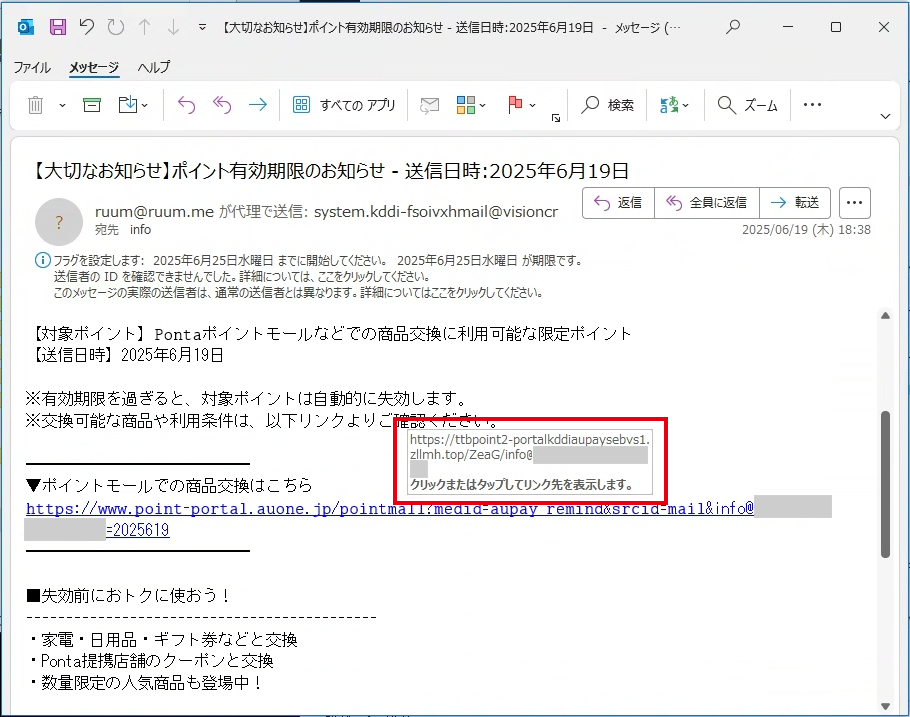This screenshot has width=910, height=717.
Task: Click the =2025619 link continuation
Action: [x=138, y=530]
